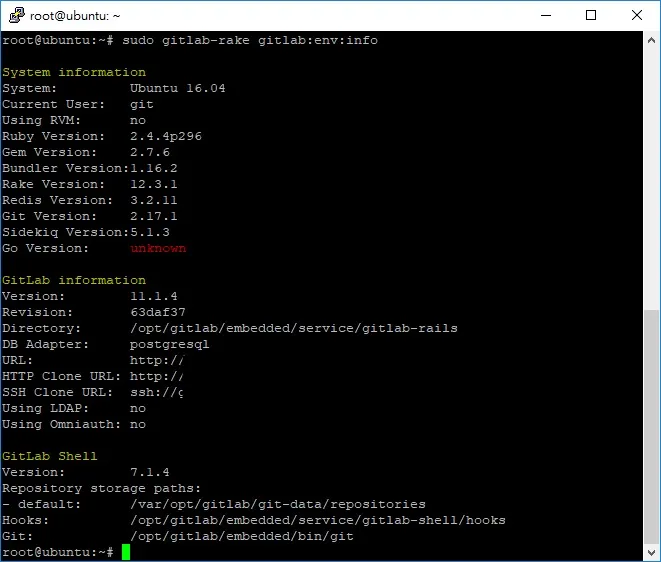
Task: Click the hooks path ending 'gitlab-shell/hooks'
Action: (x=318, y=521)
